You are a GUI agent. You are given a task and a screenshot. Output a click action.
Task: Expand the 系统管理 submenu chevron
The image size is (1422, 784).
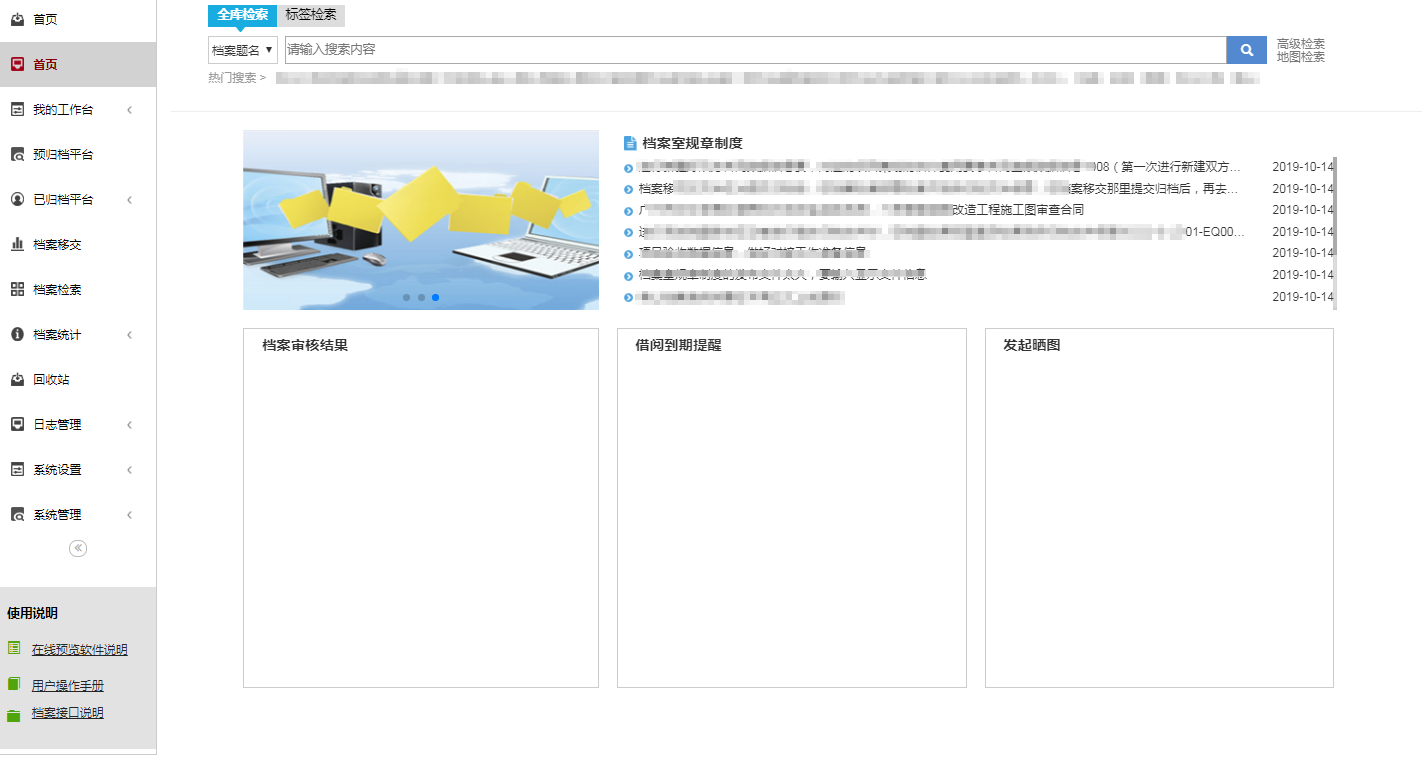click(x=130, y=515)
